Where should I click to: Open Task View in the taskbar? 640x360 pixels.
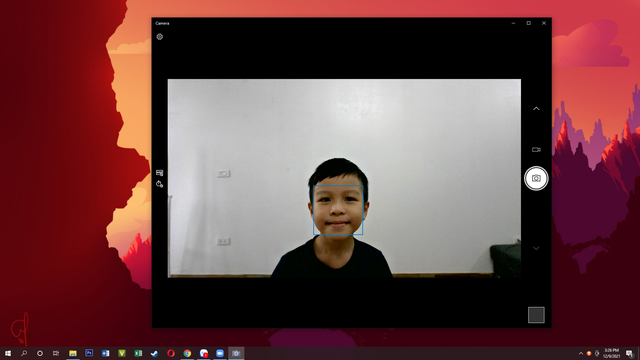pyautogui.click(x=56, y=353)
